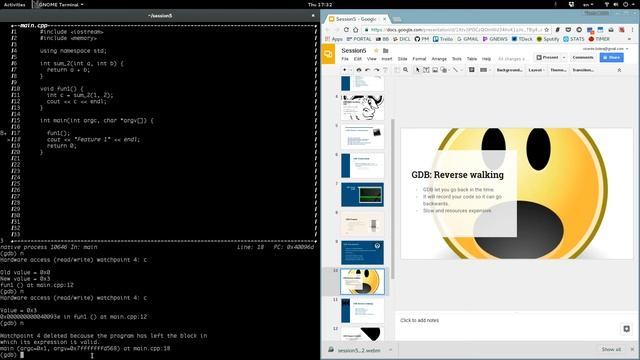Open the Spotify bookmark

[548, 39]
